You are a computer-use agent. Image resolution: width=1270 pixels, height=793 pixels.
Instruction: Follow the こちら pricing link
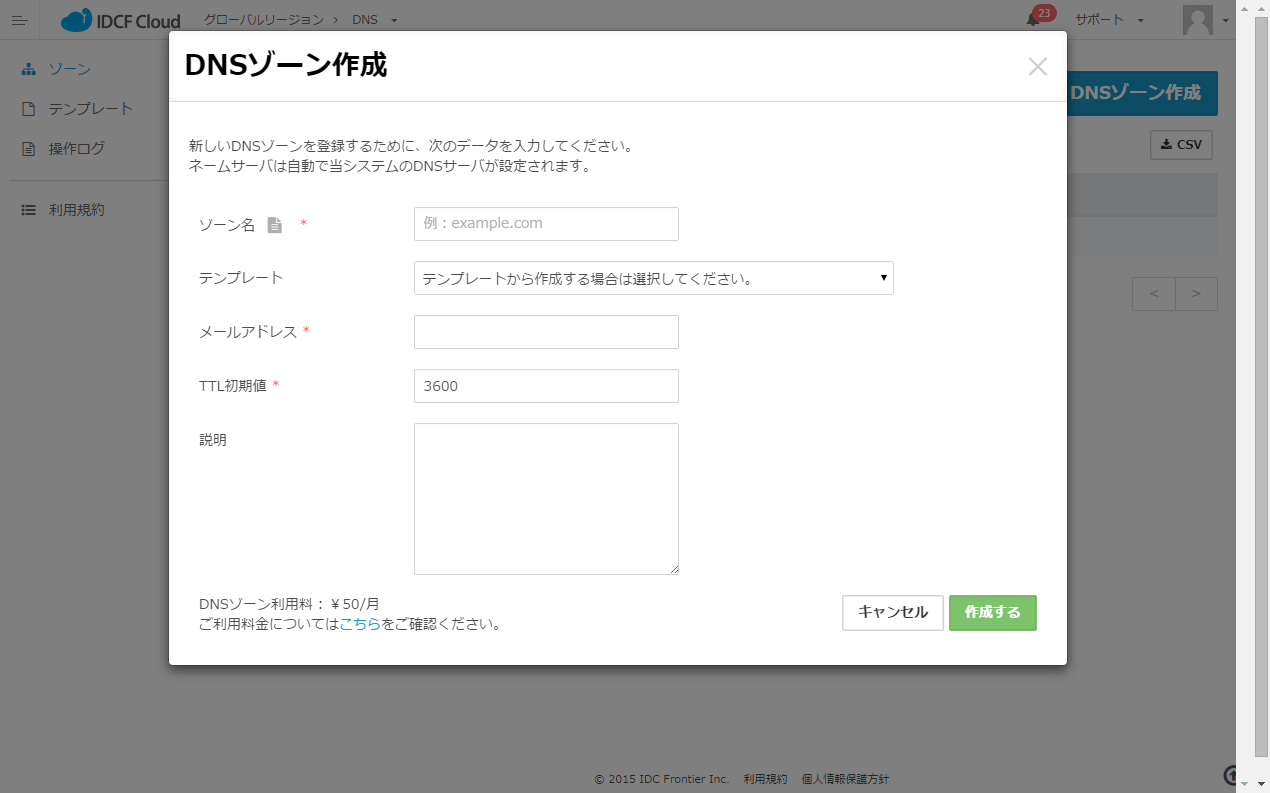pyautogui.click(x=360, y=624)
